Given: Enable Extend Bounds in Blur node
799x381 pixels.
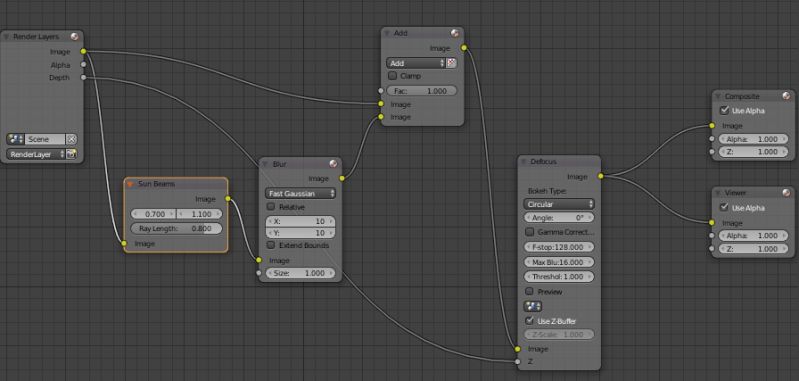Looking at the screenshot, I should (x=271, y=245).
